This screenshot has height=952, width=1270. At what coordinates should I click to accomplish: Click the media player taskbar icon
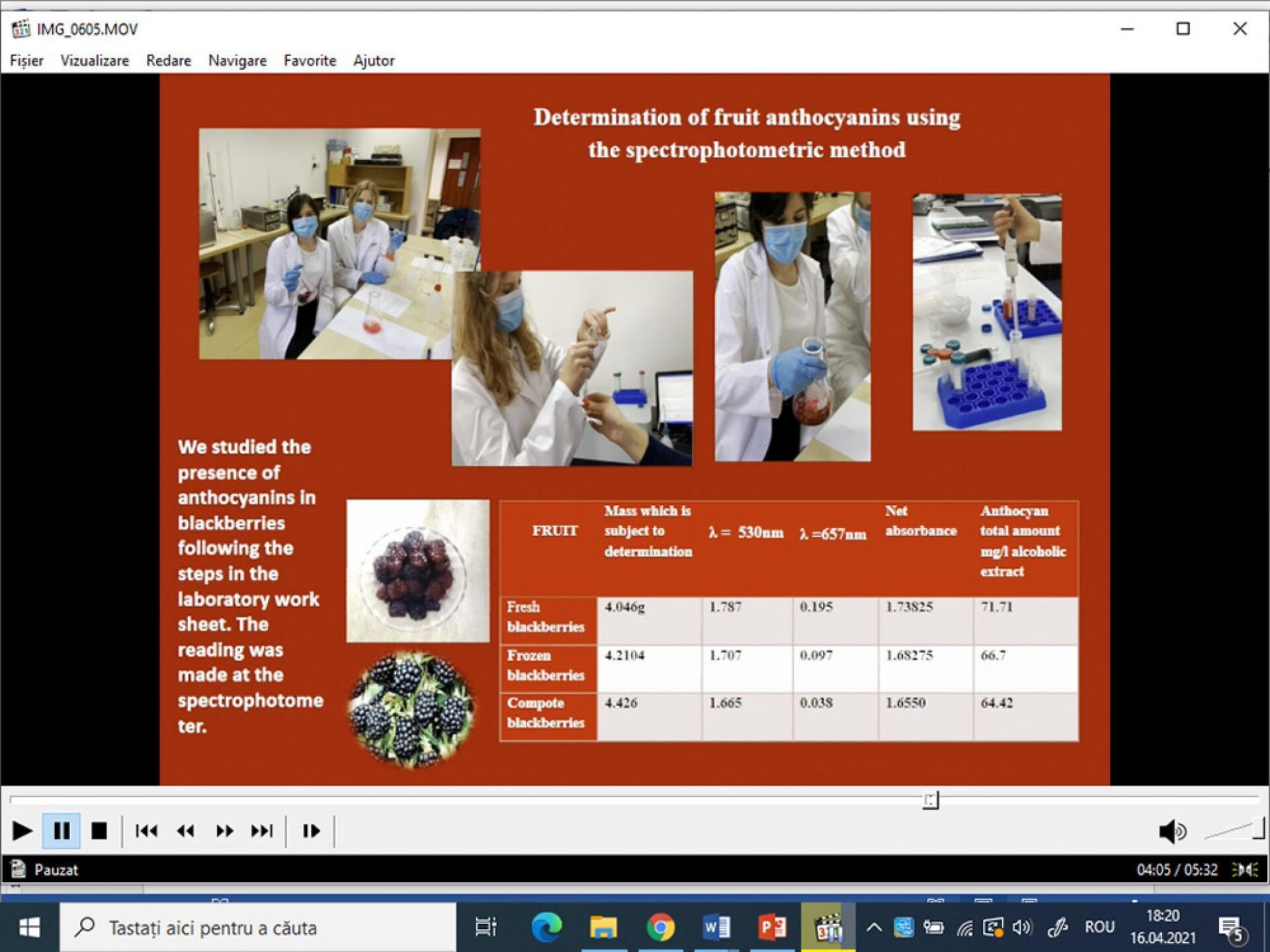point(828,928)
